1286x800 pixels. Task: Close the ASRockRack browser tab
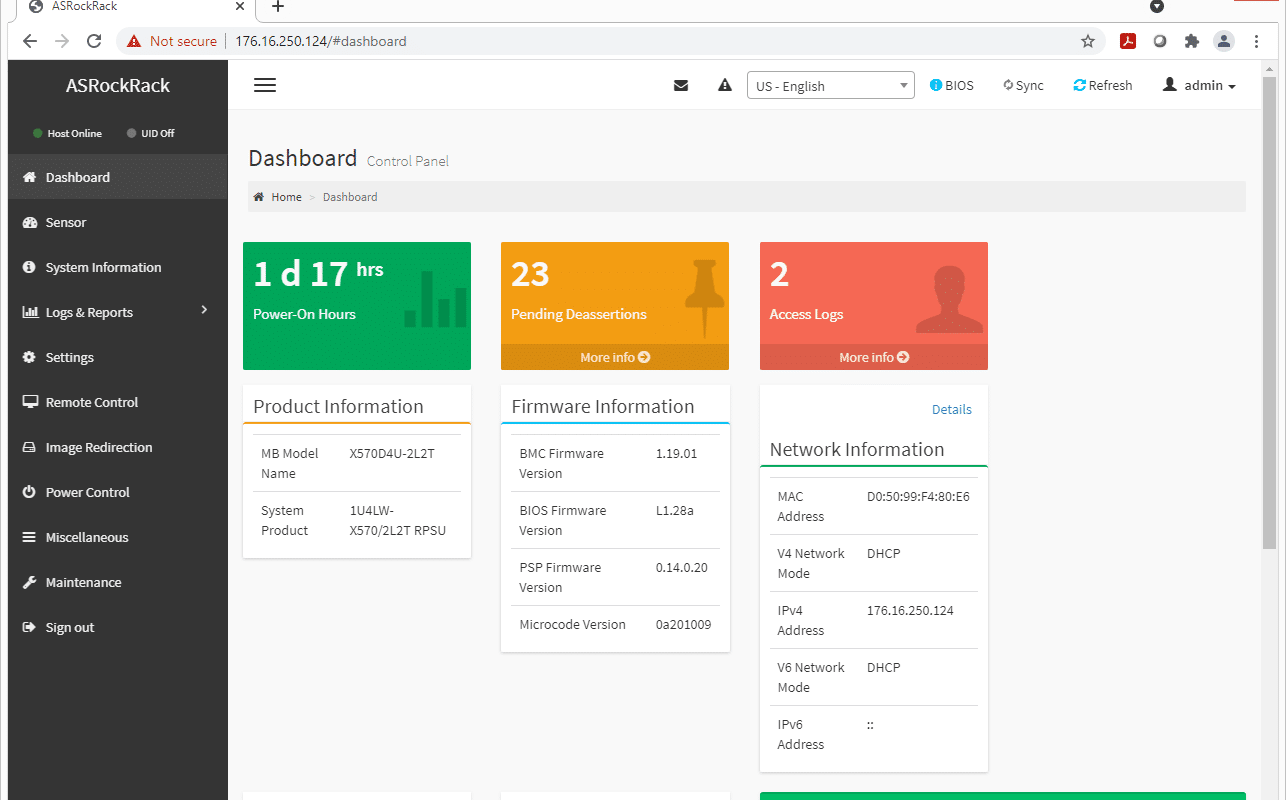click(240, 6)
